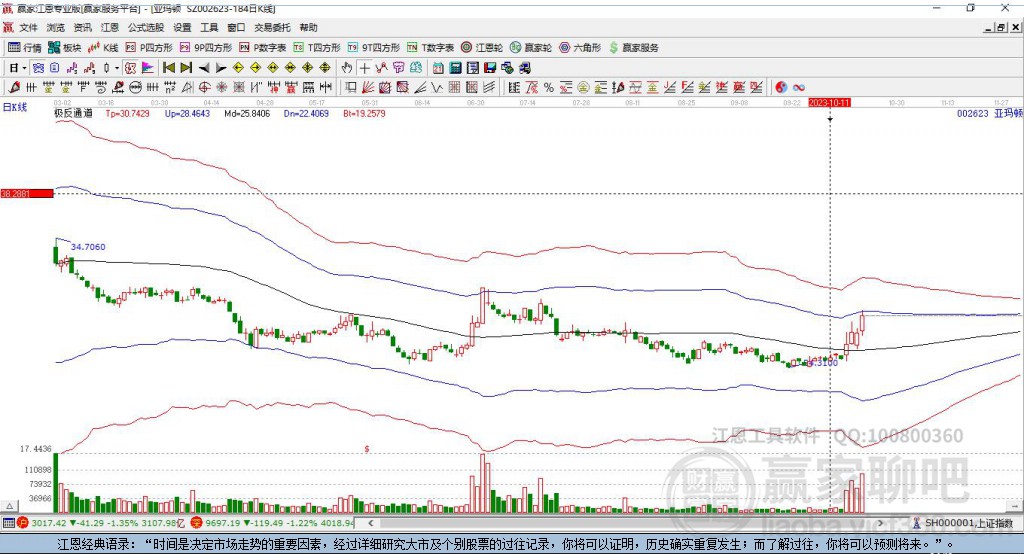
Task: Click the table grid icon in status bar
Action: pyautogui.click(x=8, y=523)
